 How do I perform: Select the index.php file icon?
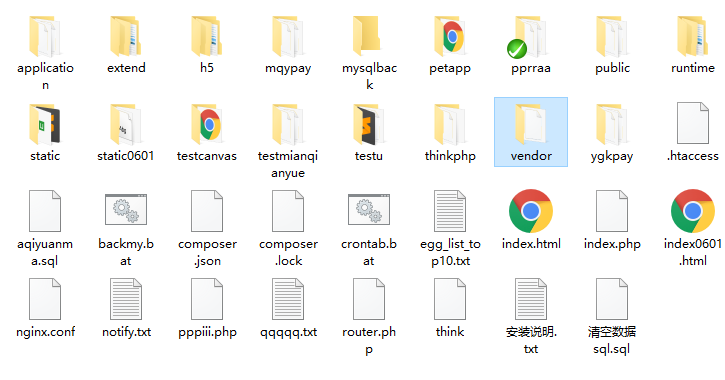point(611,211)
